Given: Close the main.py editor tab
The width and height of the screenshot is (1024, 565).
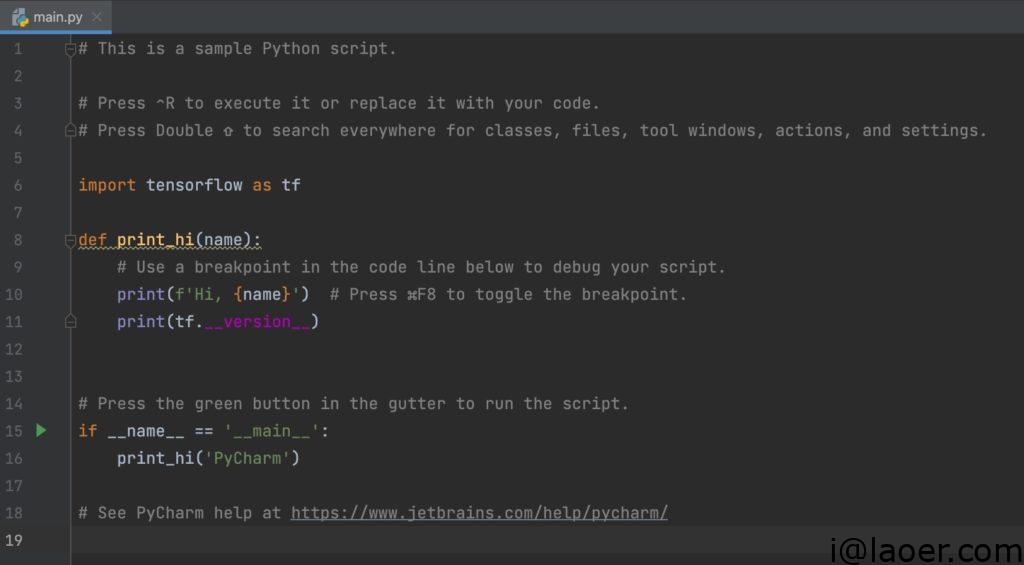Looking at the screenshot, I should click(x=96, y=17).
